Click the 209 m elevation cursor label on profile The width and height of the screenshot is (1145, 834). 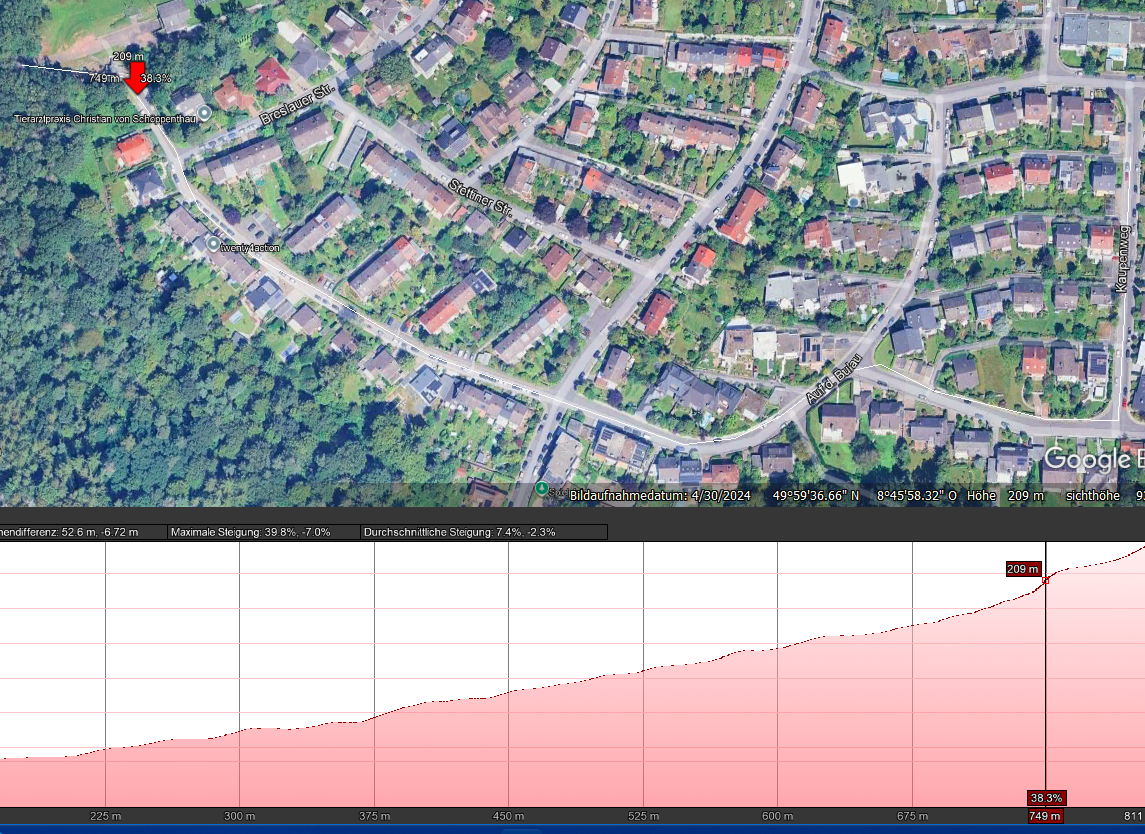pyautogui.click(x=1022, y=569)
